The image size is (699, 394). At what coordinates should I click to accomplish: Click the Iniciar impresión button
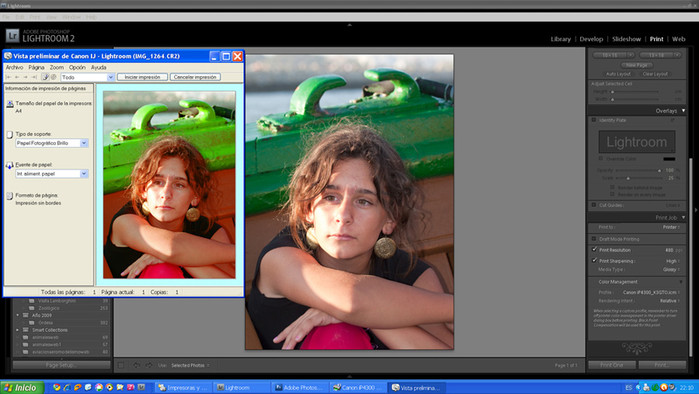[142, 77]
